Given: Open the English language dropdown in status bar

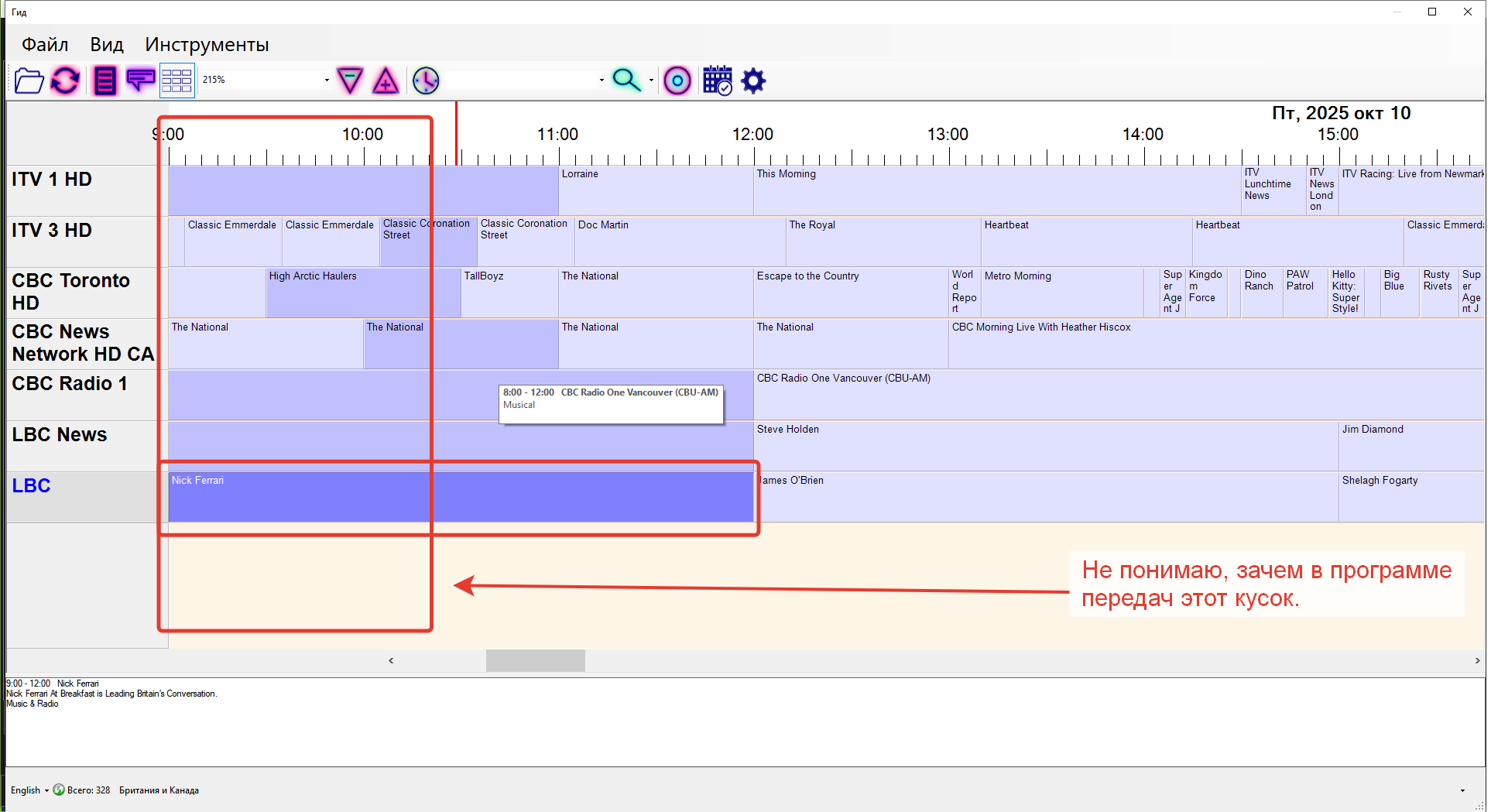Looking at the screenshot, I should point(29,790).
